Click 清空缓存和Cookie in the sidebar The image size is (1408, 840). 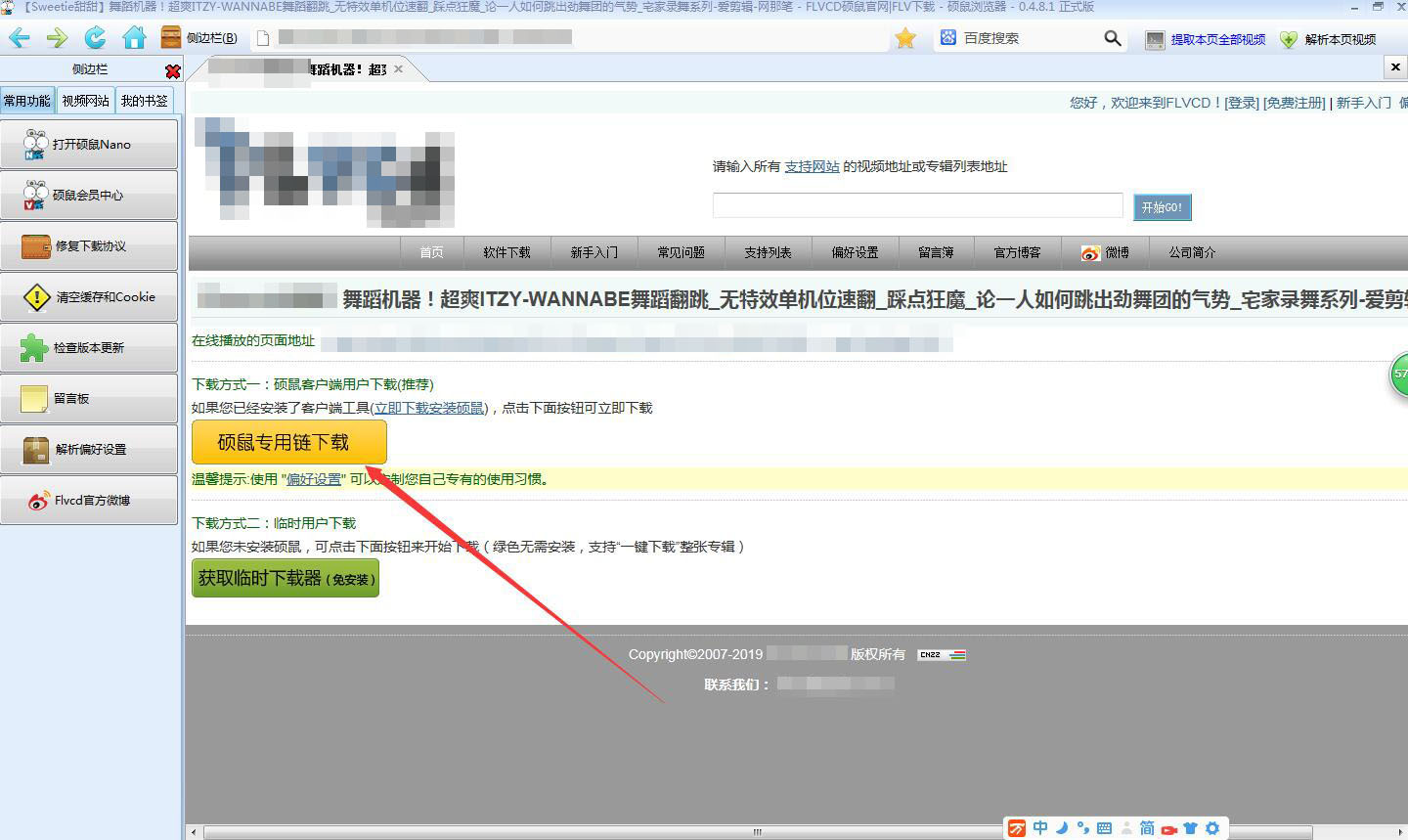(x=89, y=296)
